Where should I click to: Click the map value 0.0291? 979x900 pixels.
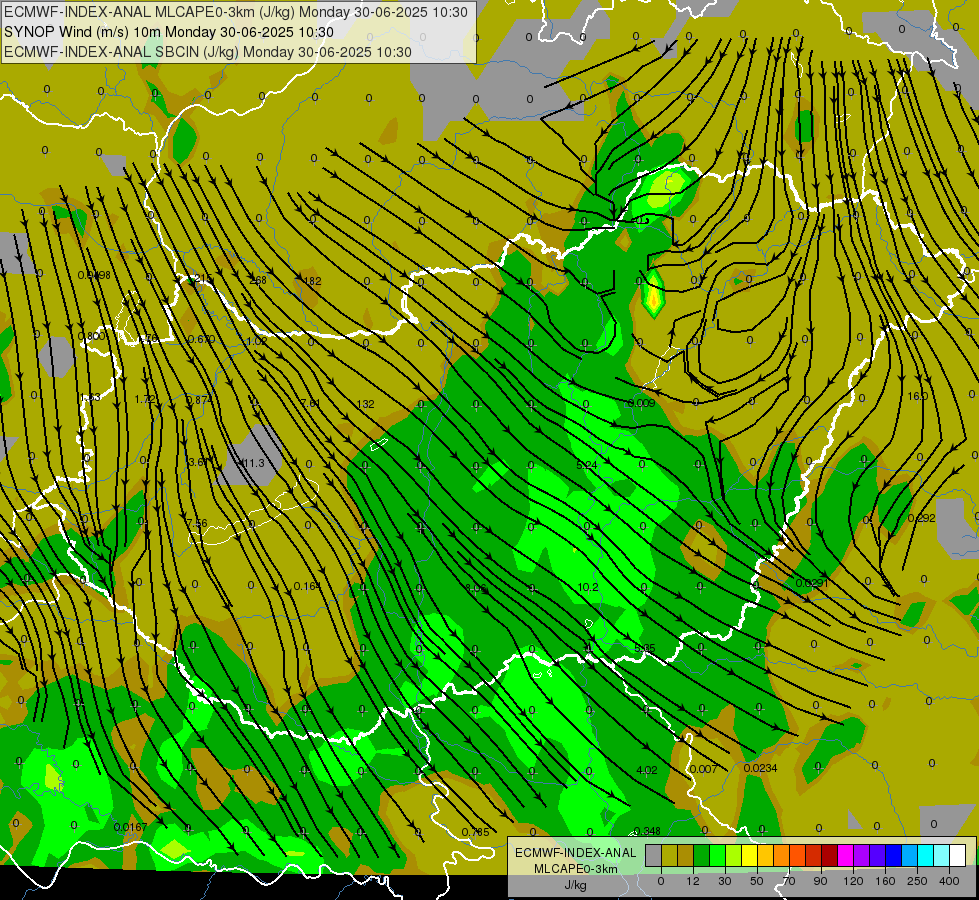pyautogui.click(x=812, y=583)
